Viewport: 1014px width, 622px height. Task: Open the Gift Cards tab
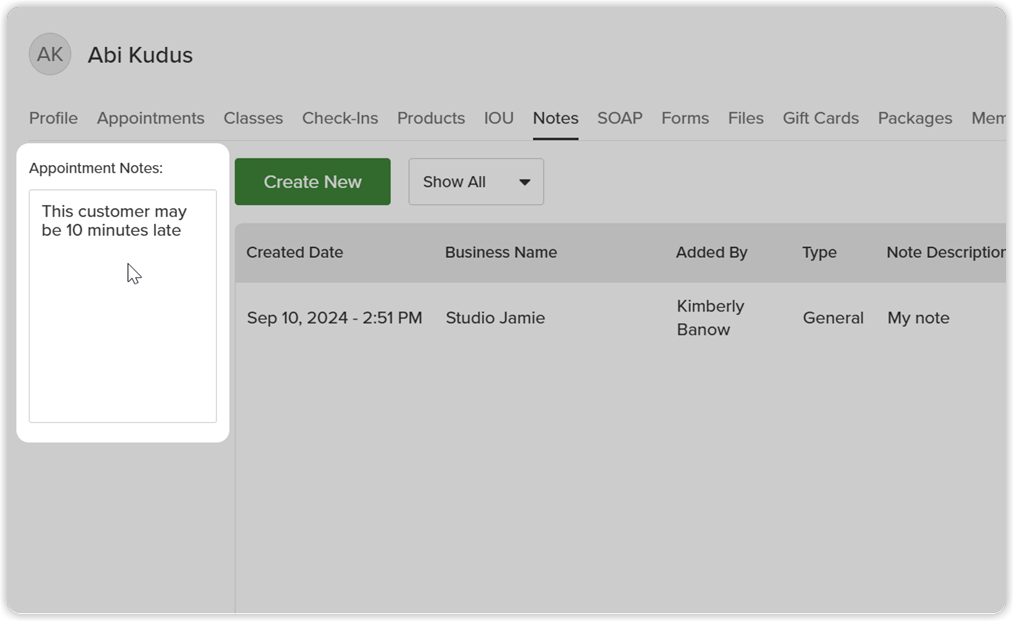821,118
